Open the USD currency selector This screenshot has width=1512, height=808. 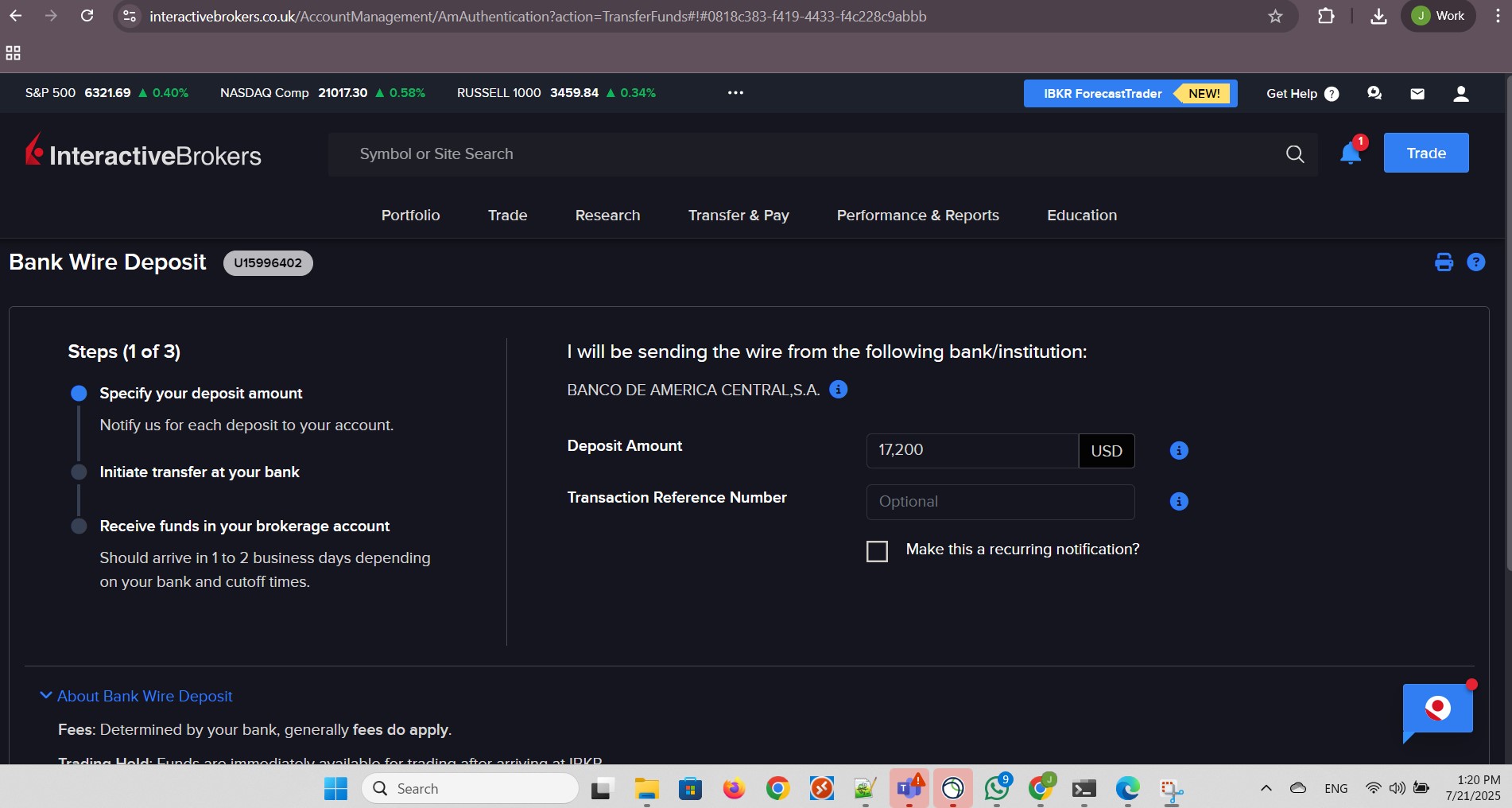coord(1107,451)
